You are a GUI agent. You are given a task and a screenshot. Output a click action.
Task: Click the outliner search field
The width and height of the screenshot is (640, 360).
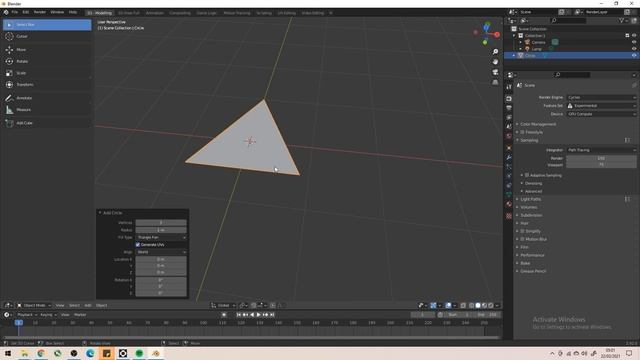[568, 20]
